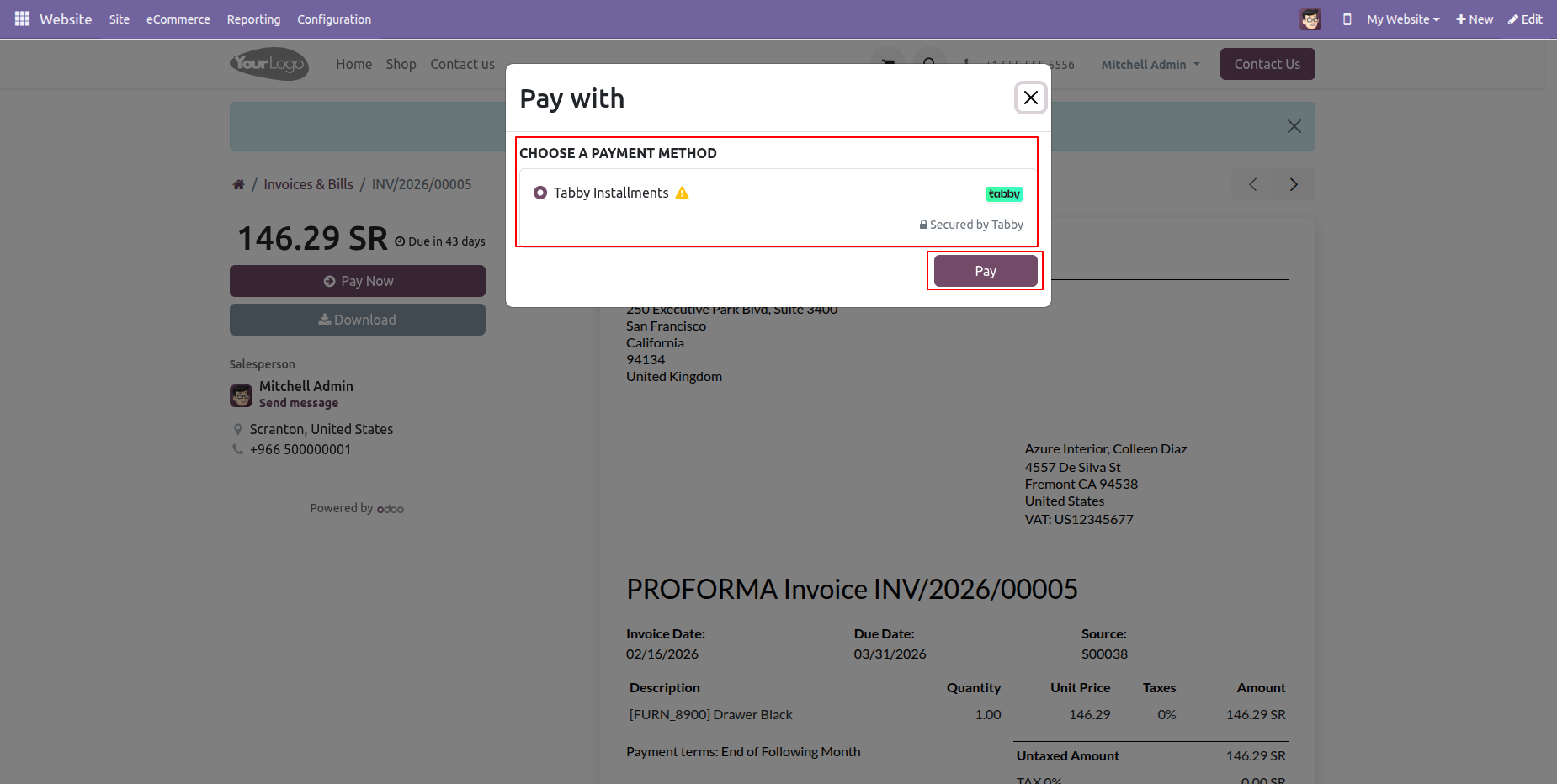Screen dimensions: 1557x784
Task: Go to the previous invoice arrow
Action: (x=1252, y=184)
